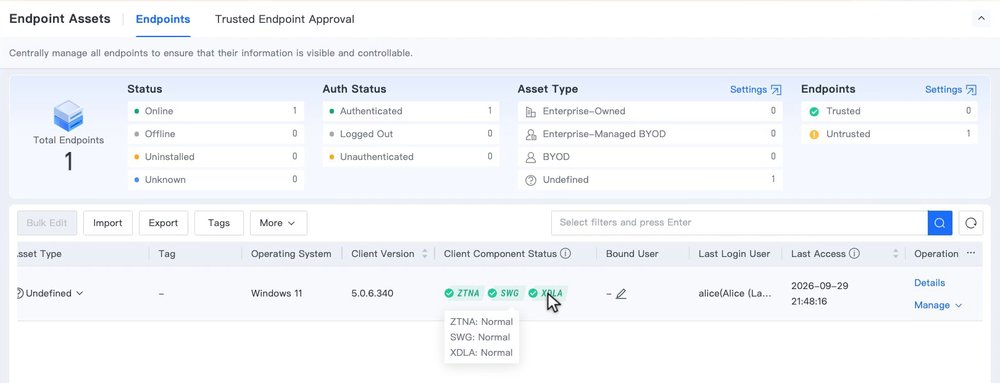This screenshot has height=383, width=1000.
Task: Expand the More dropdown menu
Action: pos(278,223)
